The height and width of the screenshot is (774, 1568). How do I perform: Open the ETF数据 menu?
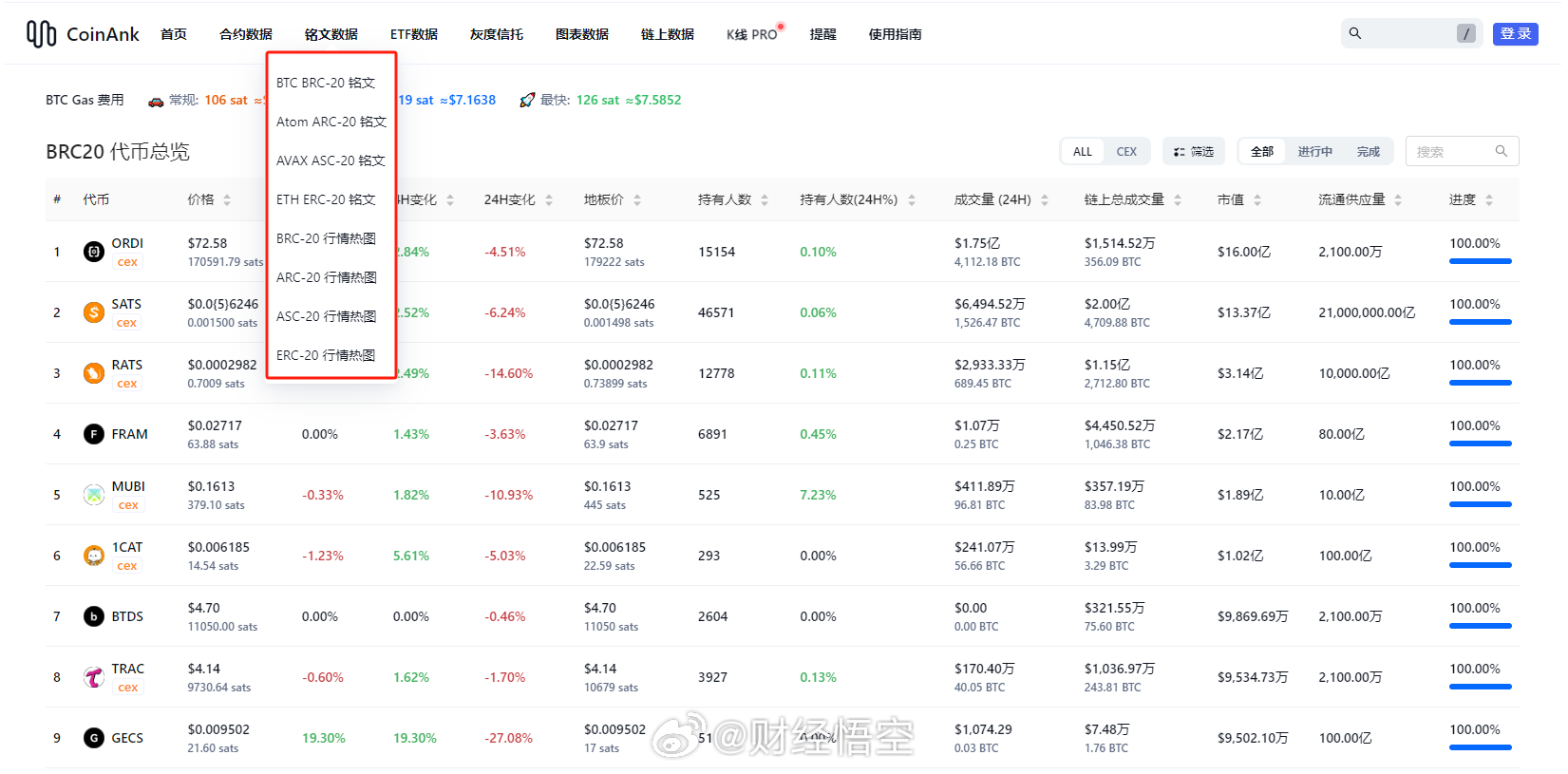[414, 34]
